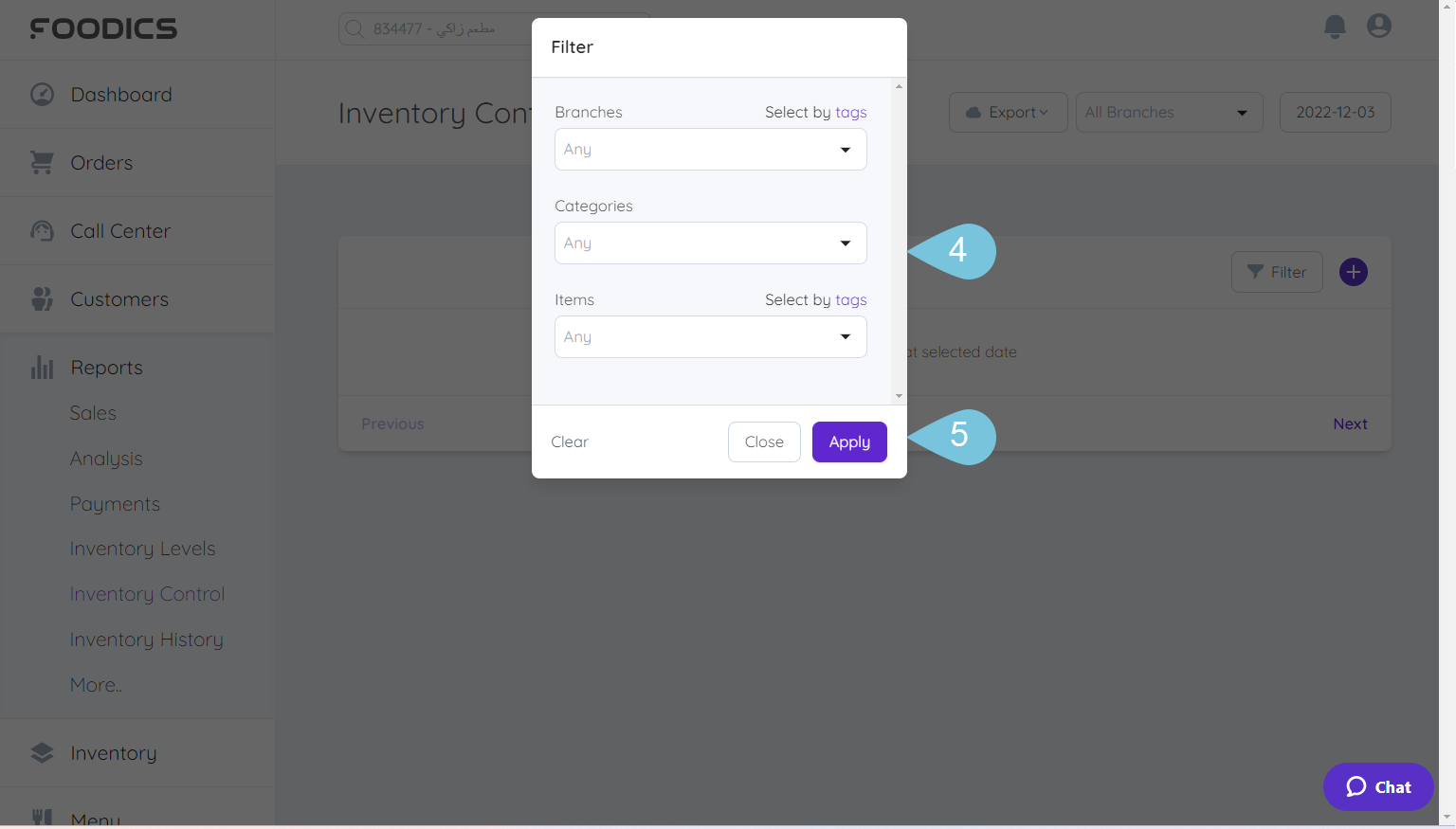
Task: Open the user profile account icon
Action: tap(1377, 27)
